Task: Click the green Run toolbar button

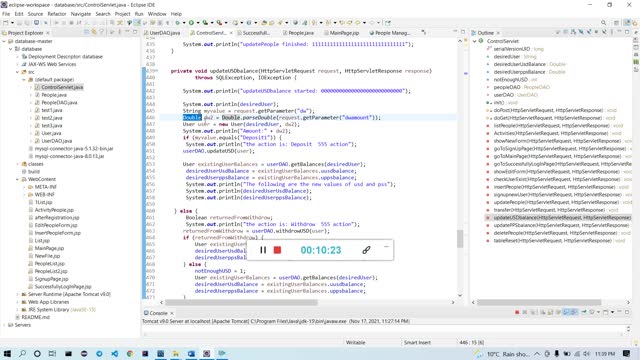Action: [191, 23]
